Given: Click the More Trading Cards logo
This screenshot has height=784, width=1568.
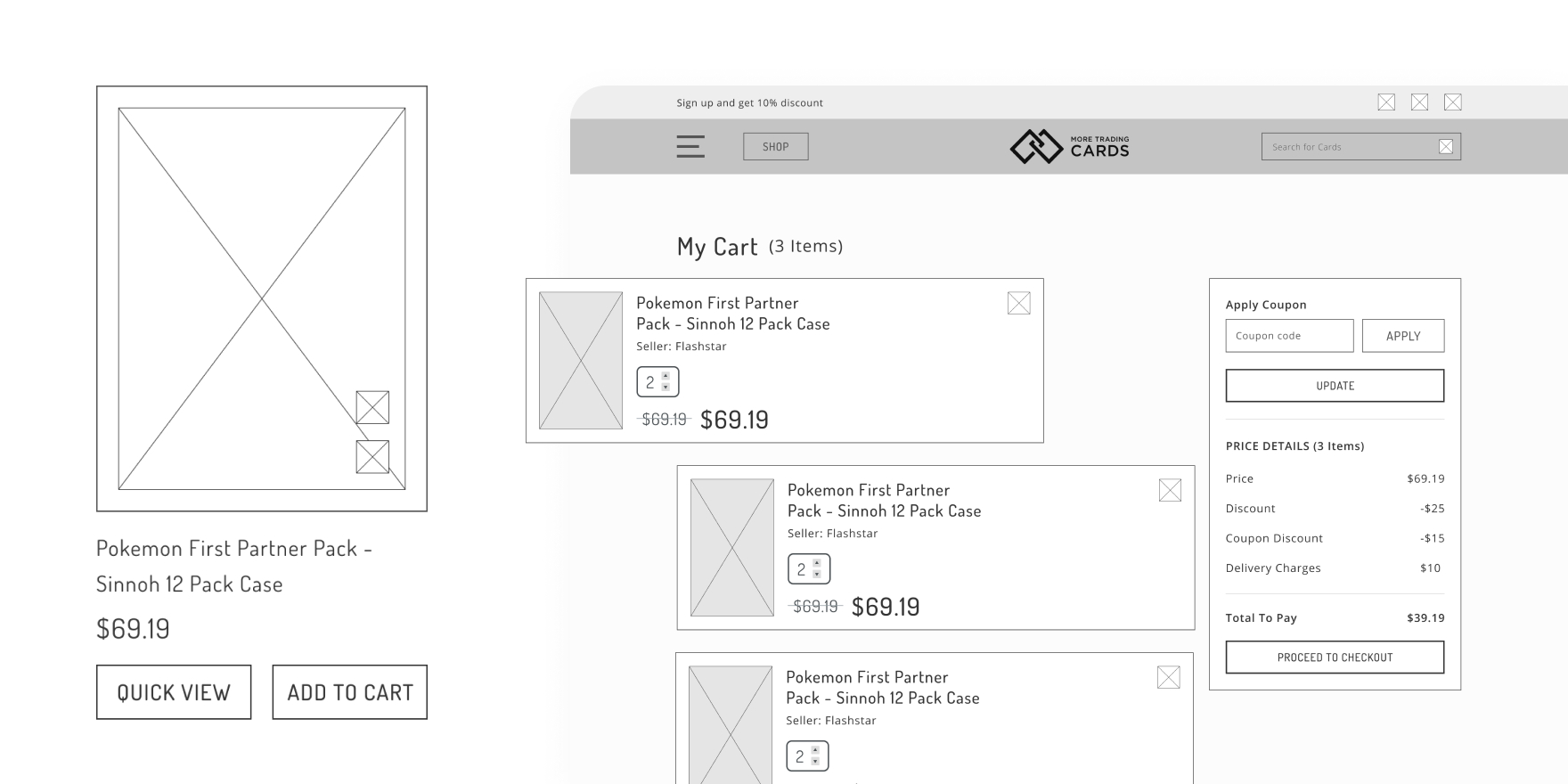Looking at the screenshot, I should pyautogui.click(x=1069, y=147).
